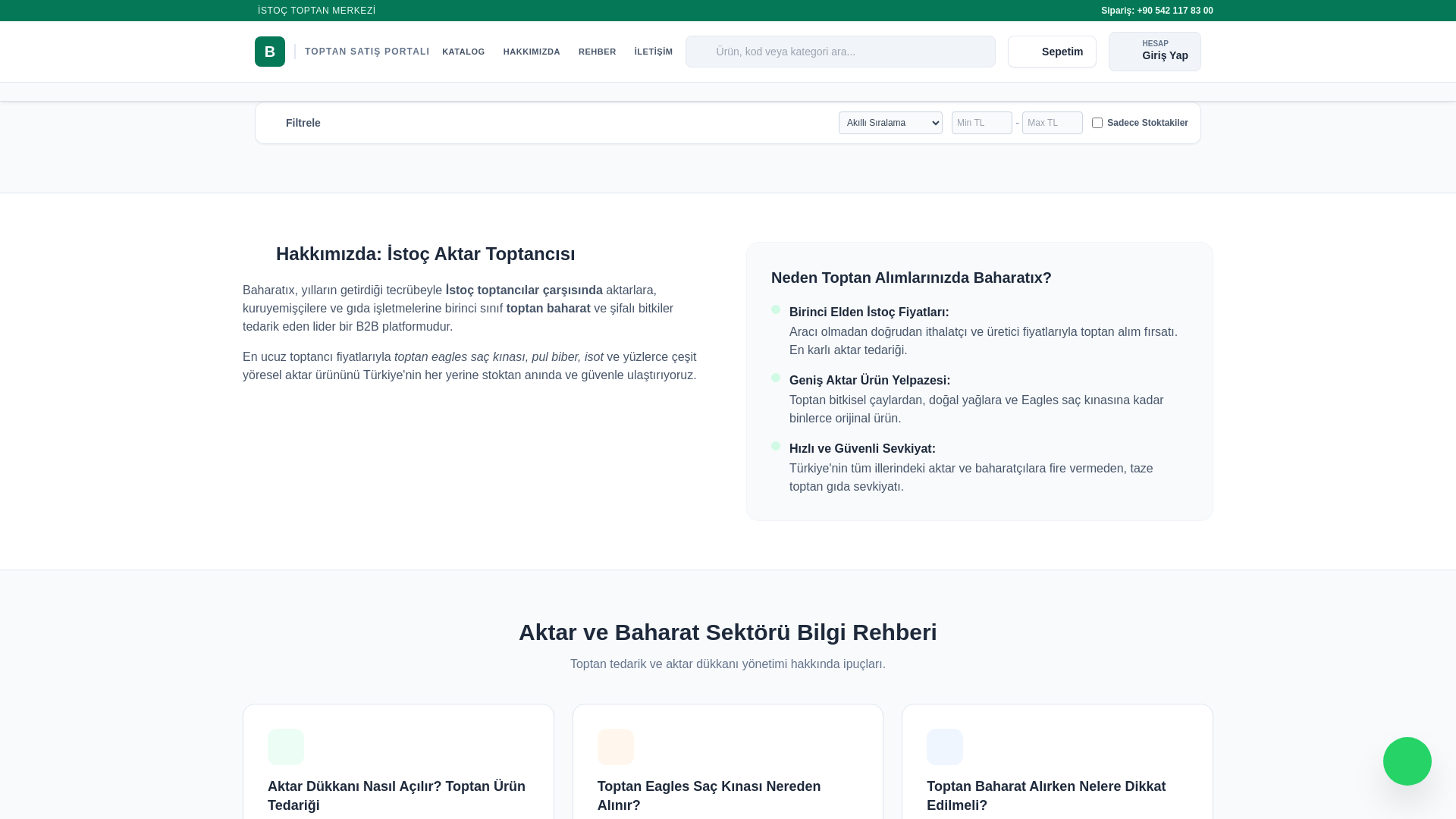The width and height of the screenshot is (1456, 819).
Task: Navigate to İLETİŞİM
Action: 654,52
